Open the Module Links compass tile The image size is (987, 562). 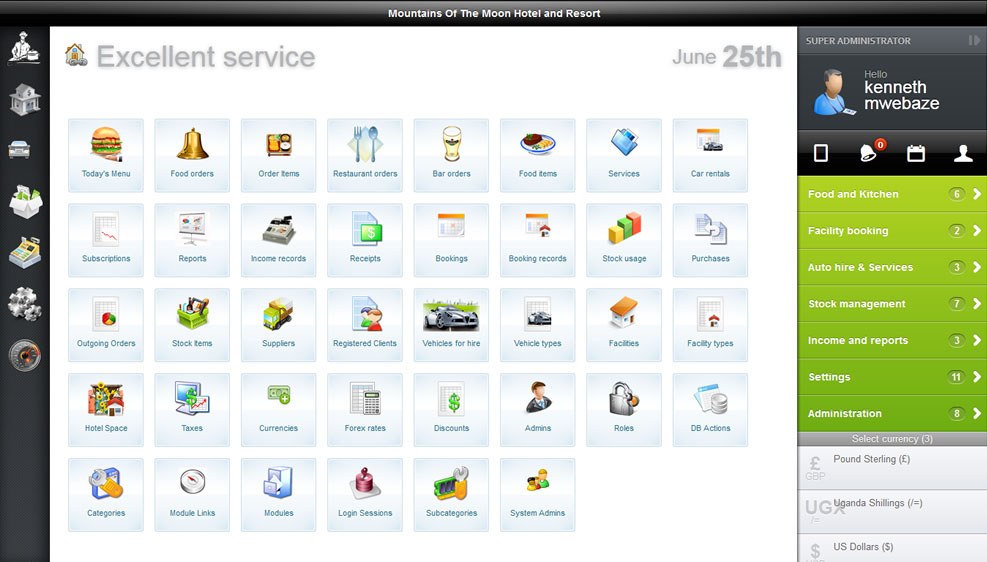(192, 495)
